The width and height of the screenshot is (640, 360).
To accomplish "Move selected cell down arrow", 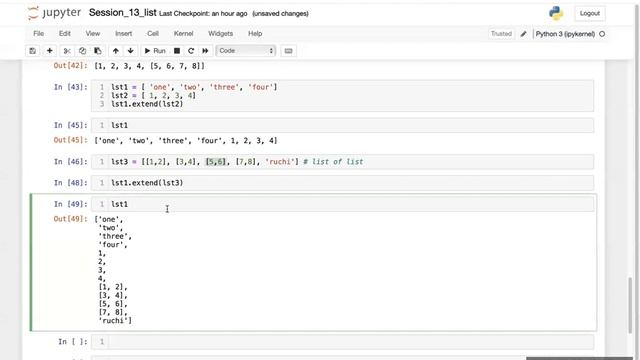I will 131,51.
